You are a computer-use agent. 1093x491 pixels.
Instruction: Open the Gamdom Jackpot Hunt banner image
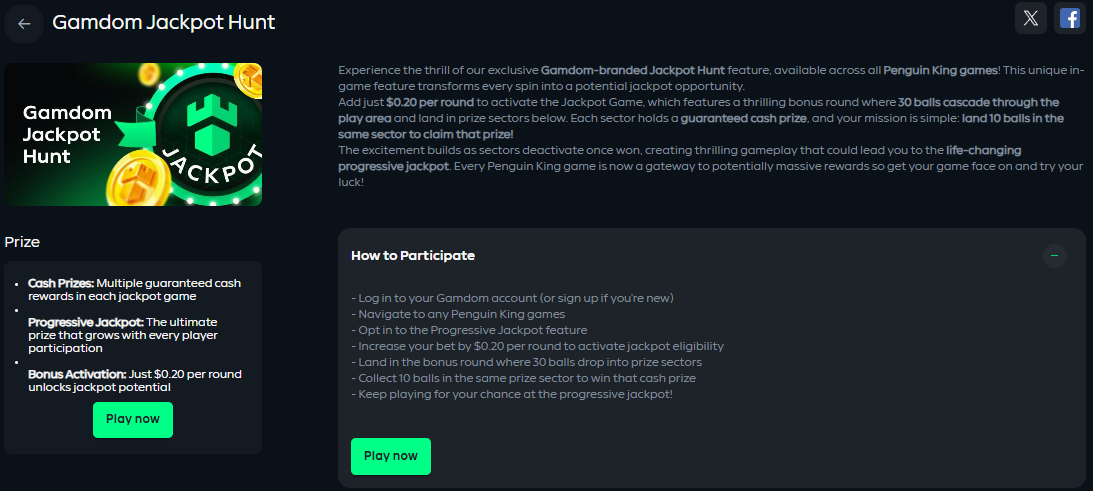coord(133,134)
